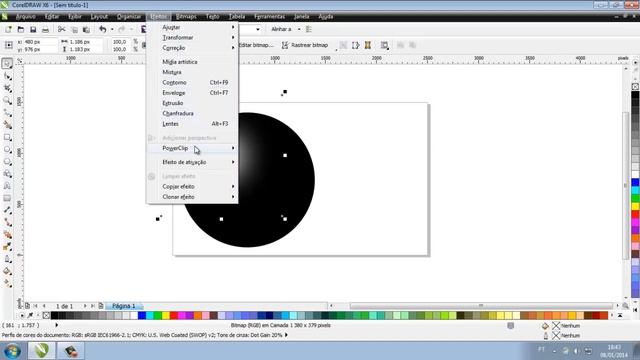
Task: Click the Save disk icon
Action: click(33, 29)
